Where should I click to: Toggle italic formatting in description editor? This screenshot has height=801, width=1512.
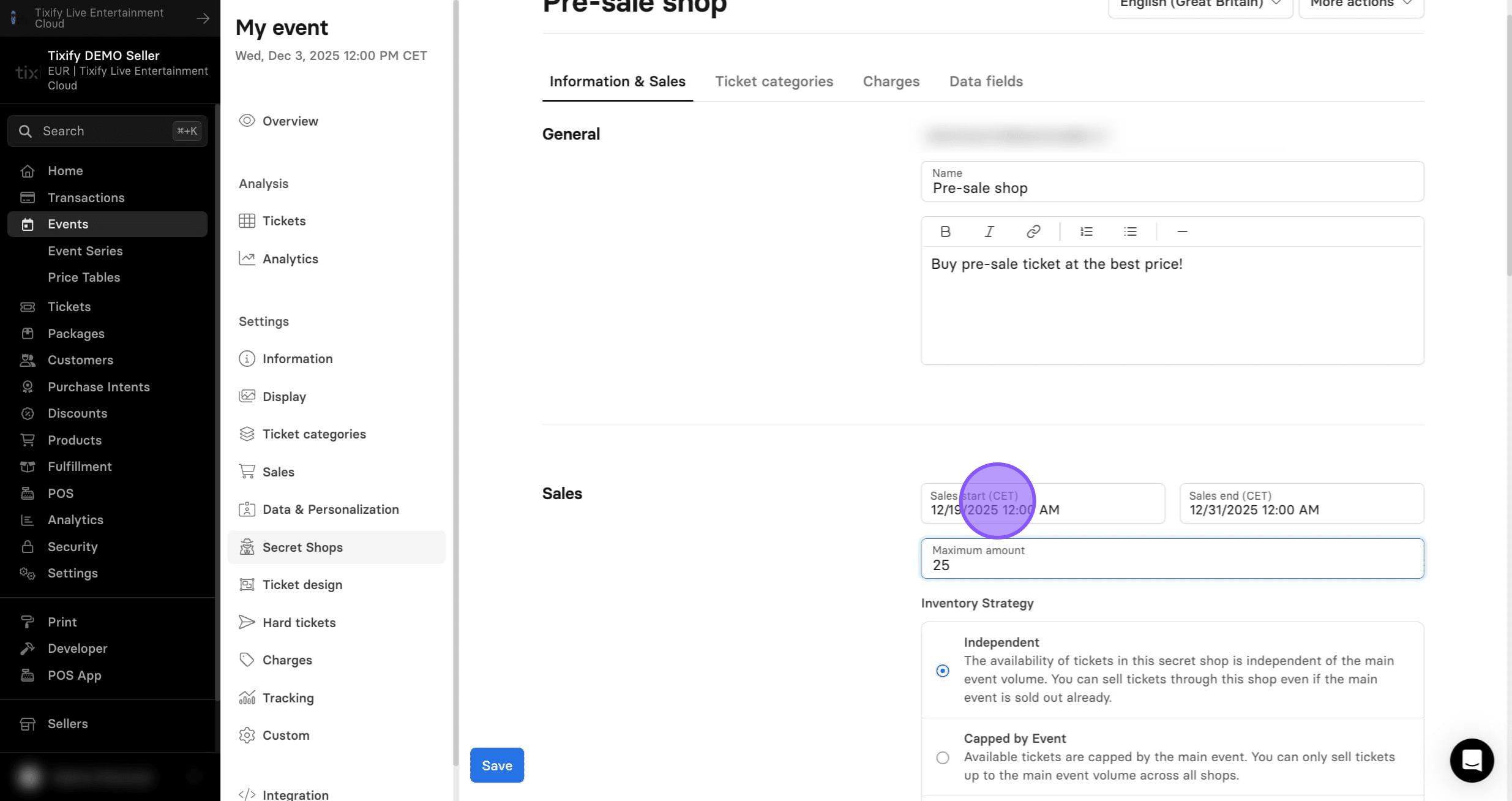coord(989,231)
